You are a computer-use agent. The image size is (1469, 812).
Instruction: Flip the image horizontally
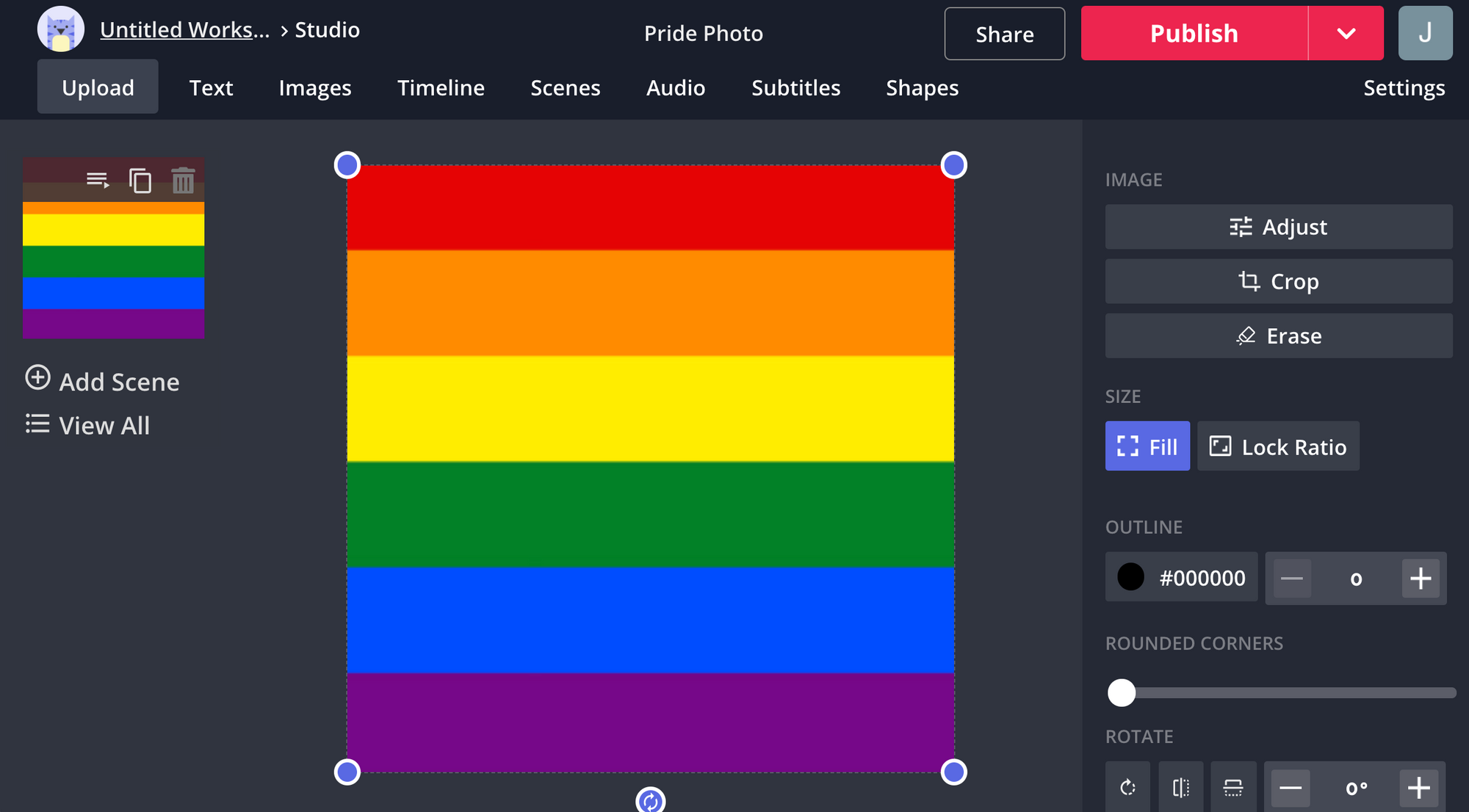click(1180, 788)
